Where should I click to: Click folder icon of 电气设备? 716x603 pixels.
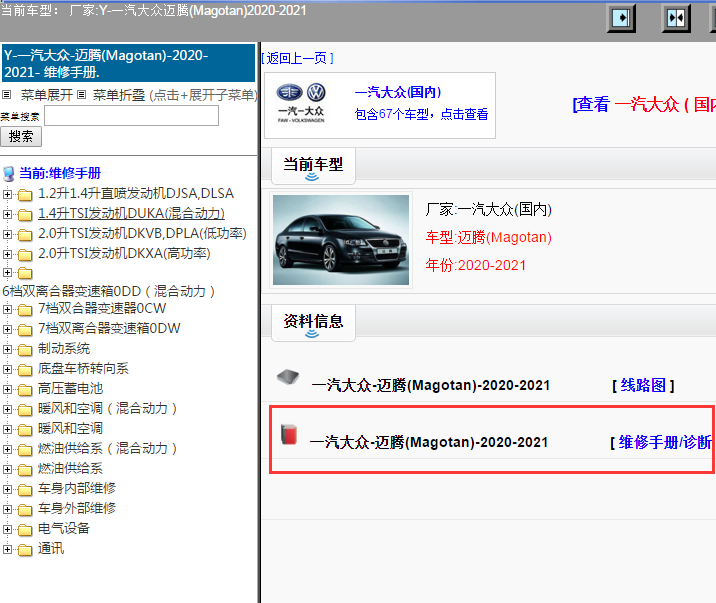pyautogui.click(x=25, y=530)
